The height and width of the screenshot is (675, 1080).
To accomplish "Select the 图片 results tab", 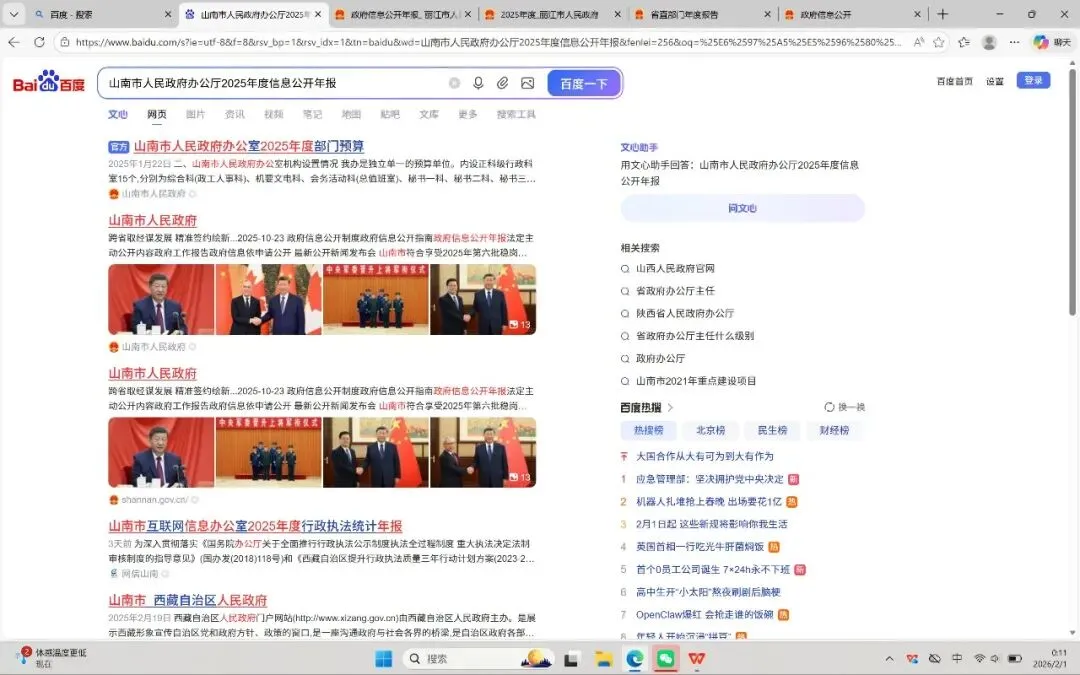I will tap(196, 114).
